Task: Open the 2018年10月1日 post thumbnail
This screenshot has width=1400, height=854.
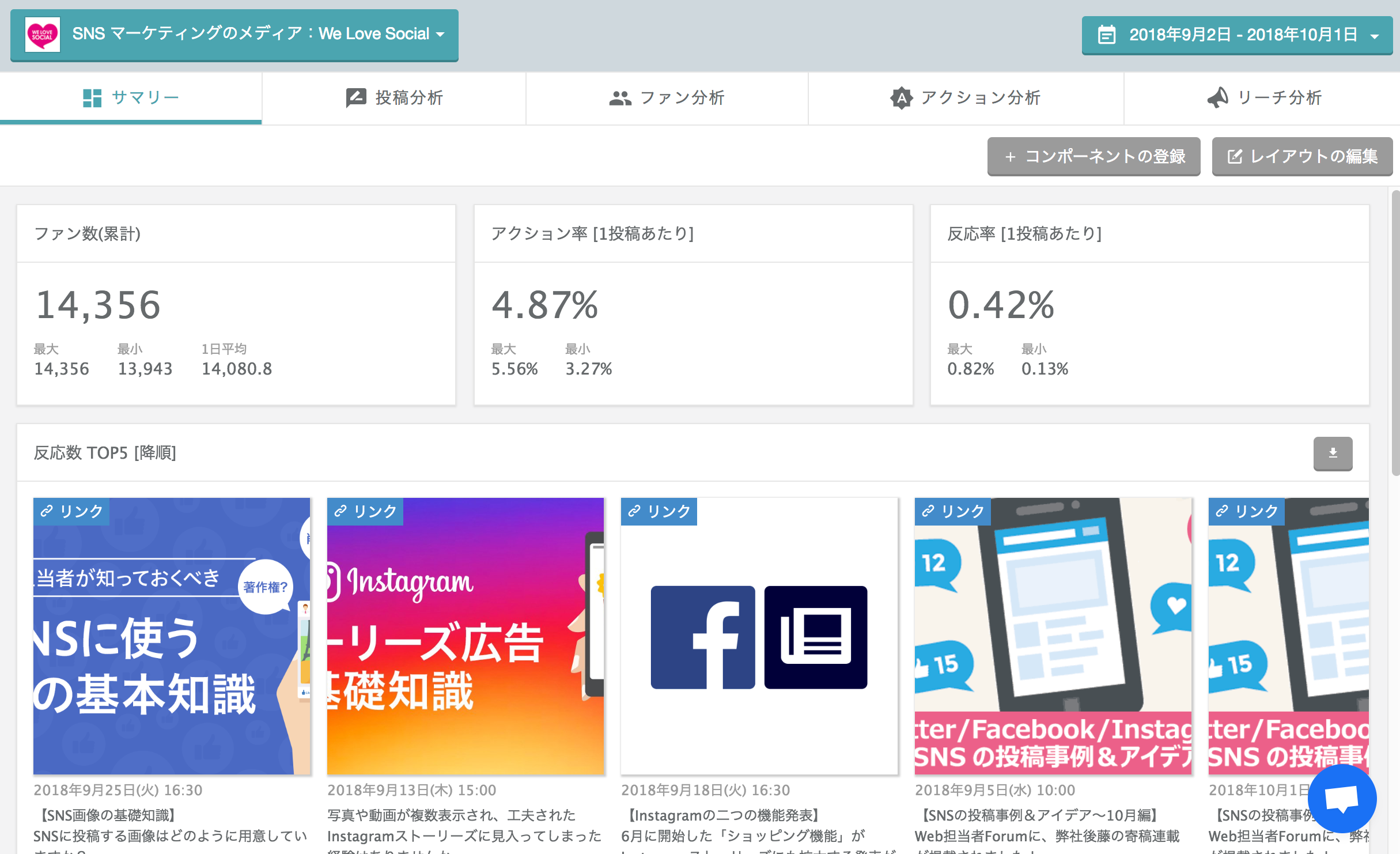Action: pyautogui.click(x=1289, y=636)
